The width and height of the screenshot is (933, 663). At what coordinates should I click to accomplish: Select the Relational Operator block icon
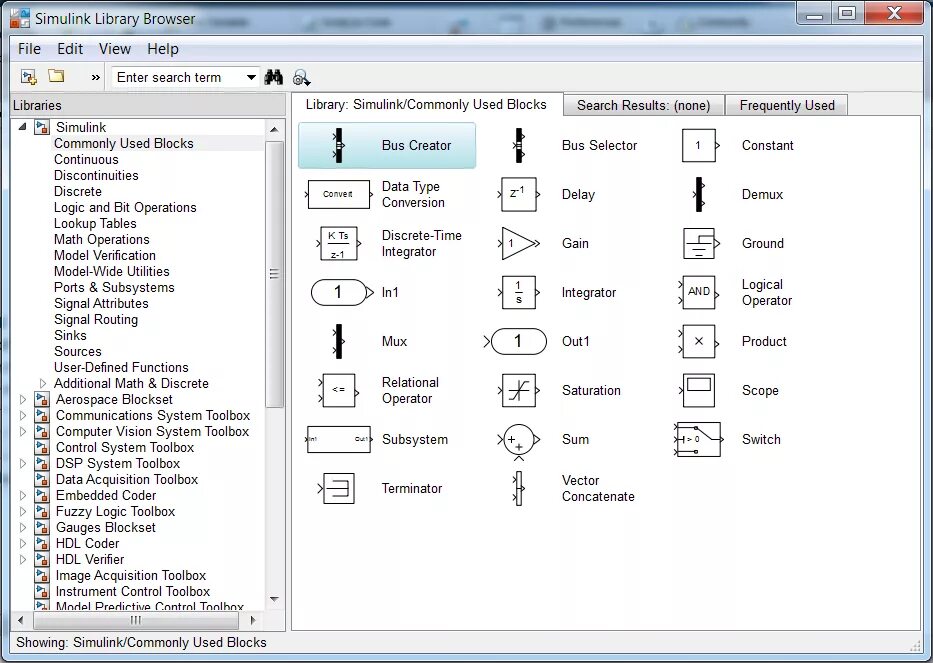coord(339,390)
